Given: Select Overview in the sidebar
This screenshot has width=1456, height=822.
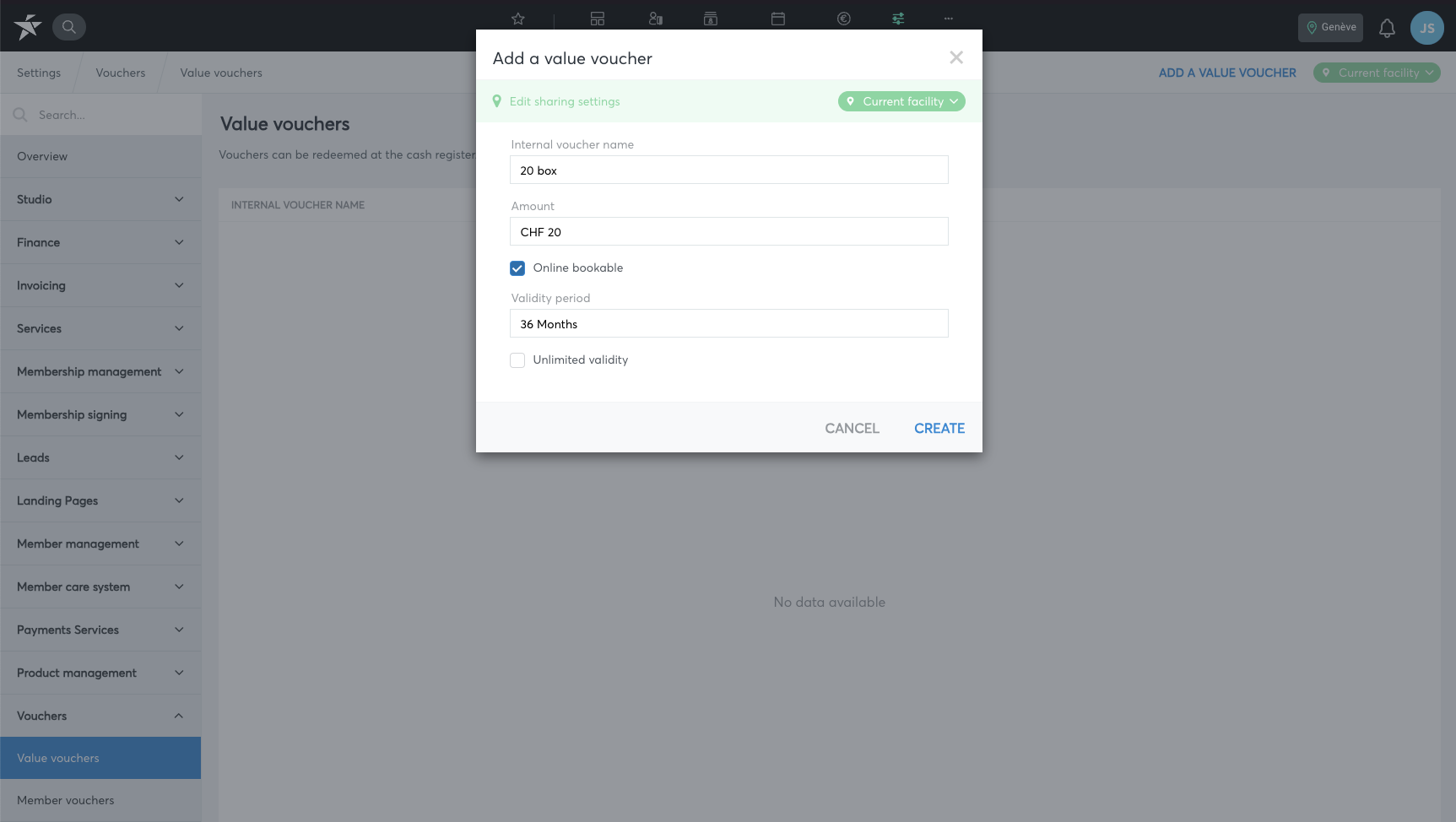Looking at the screenshot, I should pyautogui.click(x=100, y=156).
